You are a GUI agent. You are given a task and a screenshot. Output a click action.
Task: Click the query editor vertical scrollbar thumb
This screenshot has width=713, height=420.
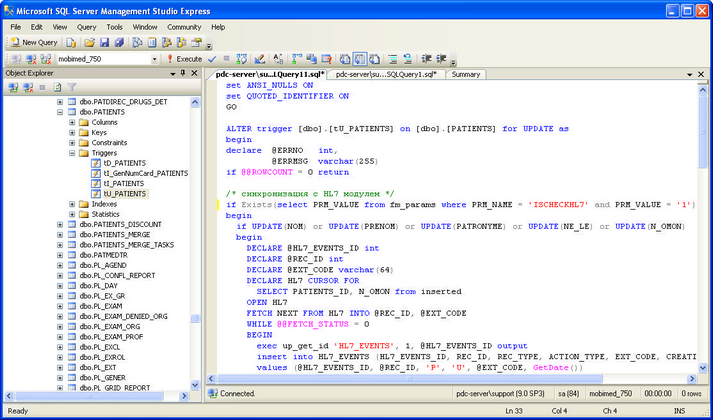click(x=702, y=131)
